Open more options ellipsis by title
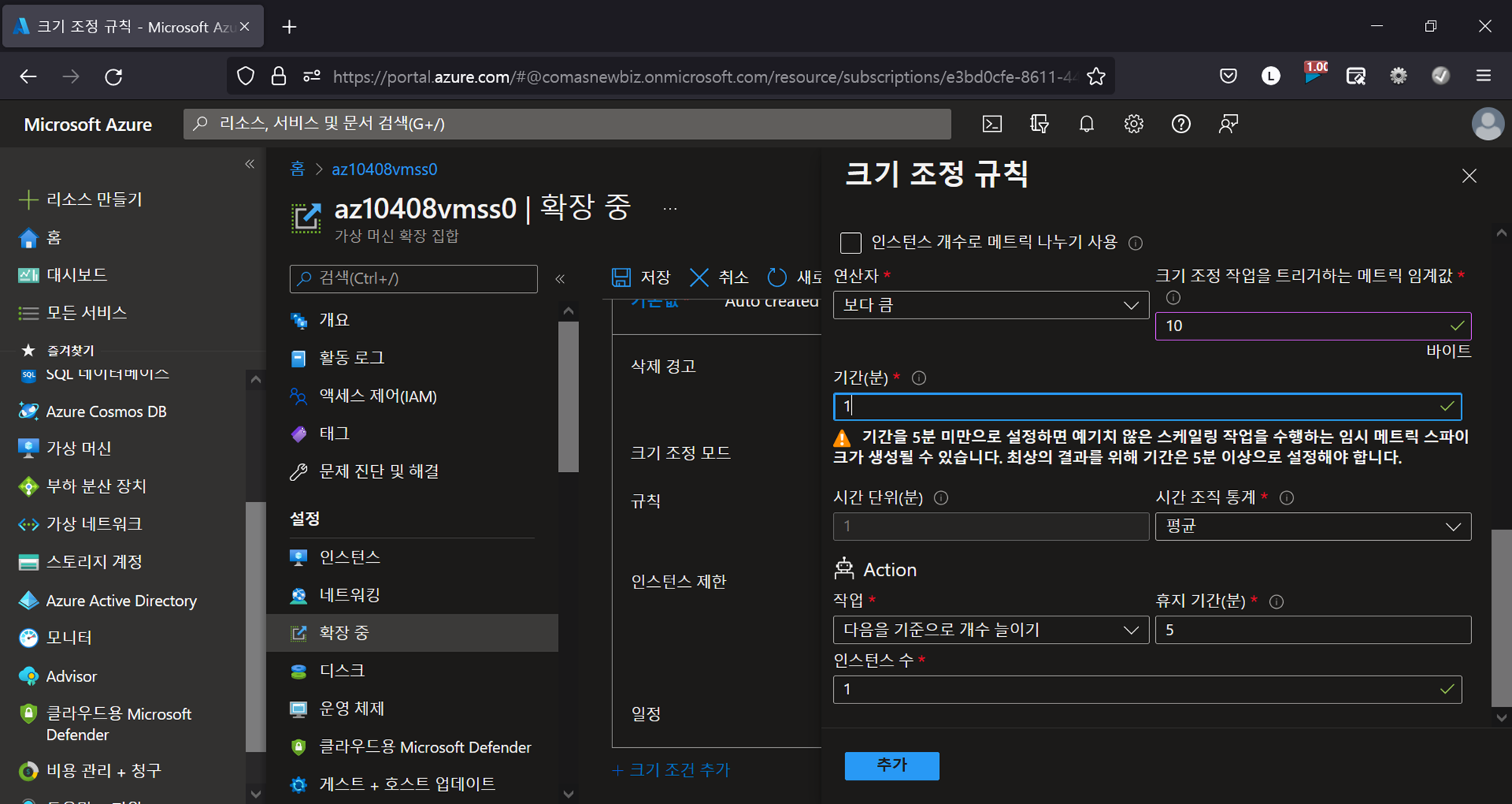Image resolution: width=1512 pixels, height=804 pixels. point(670,209)
